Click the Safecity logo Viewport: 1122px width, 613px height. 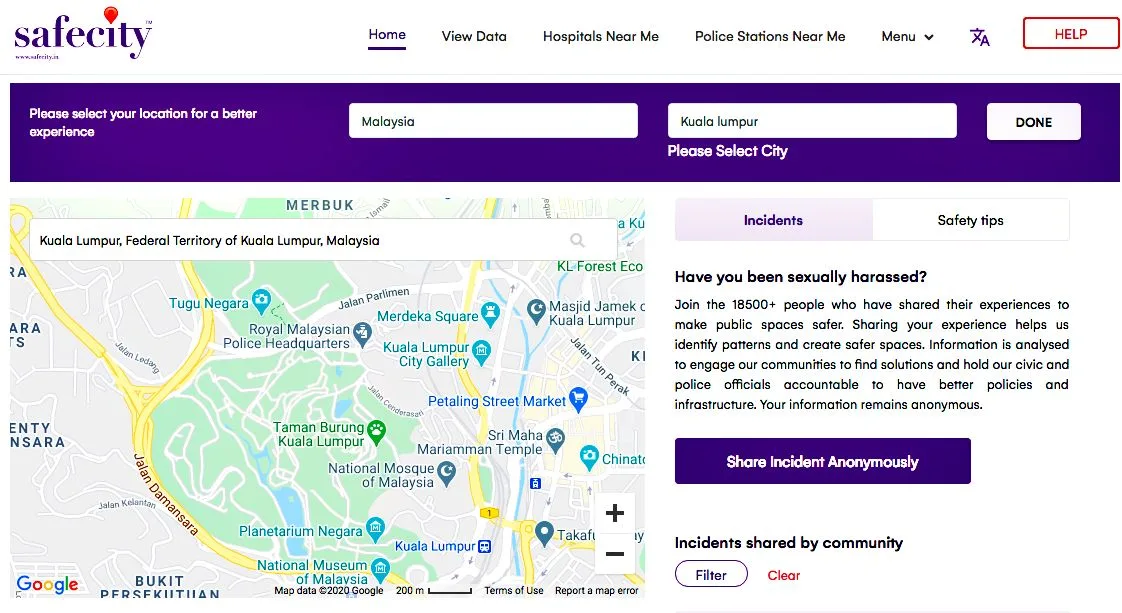(x=82, y=35)
